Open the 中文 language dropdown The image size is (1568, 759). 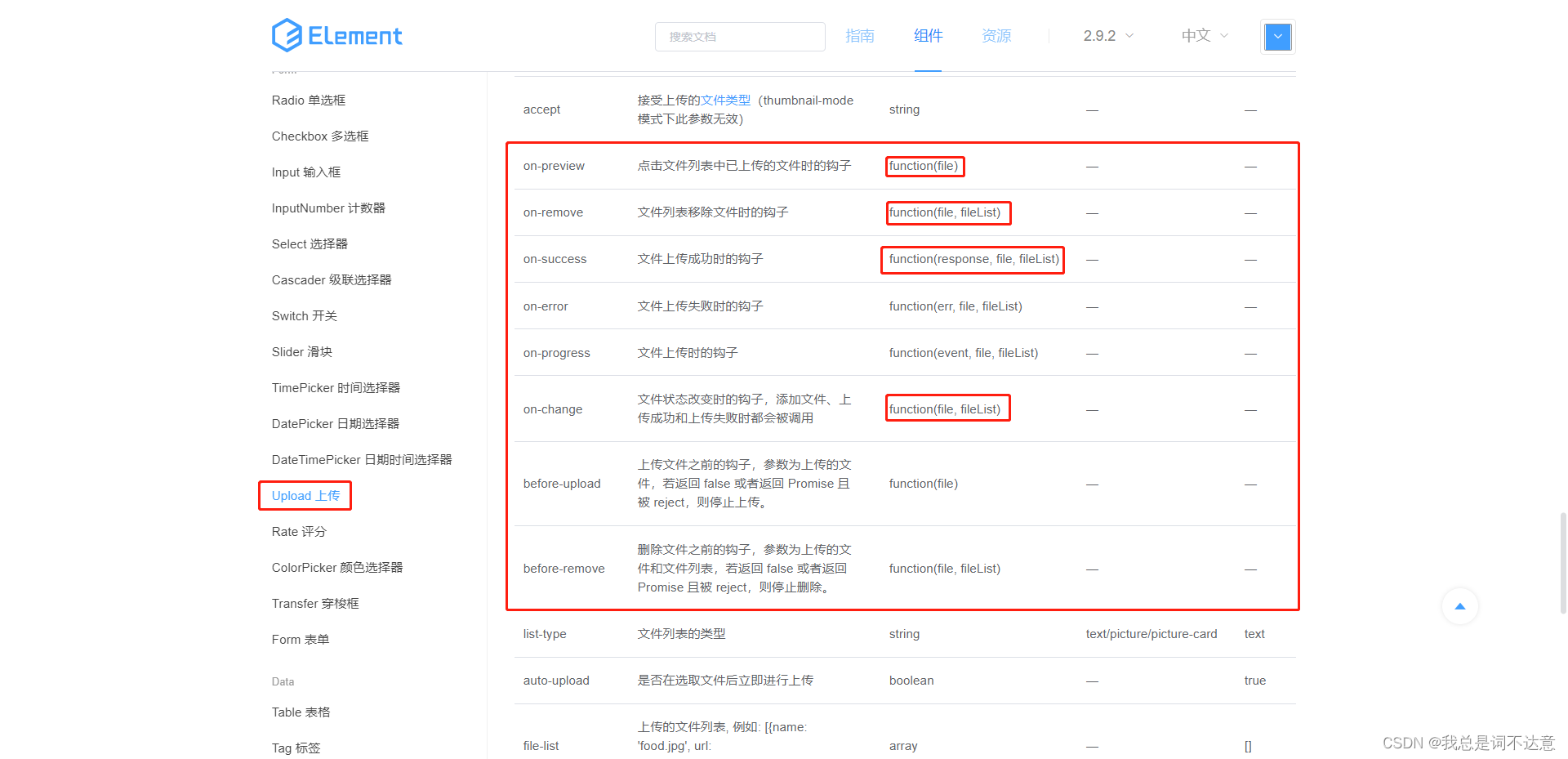(1202, 36)
